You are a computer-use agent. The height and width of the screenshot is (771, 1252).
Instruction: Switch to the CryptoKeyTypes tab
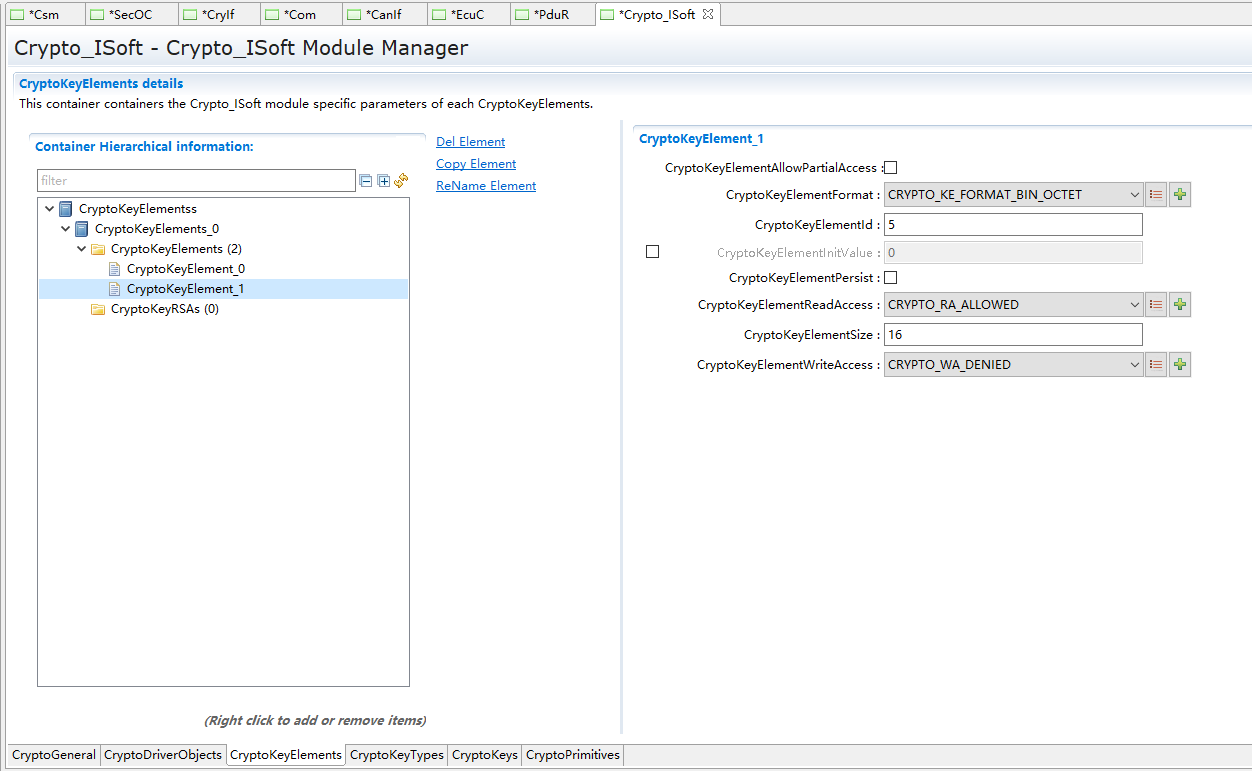396,755
